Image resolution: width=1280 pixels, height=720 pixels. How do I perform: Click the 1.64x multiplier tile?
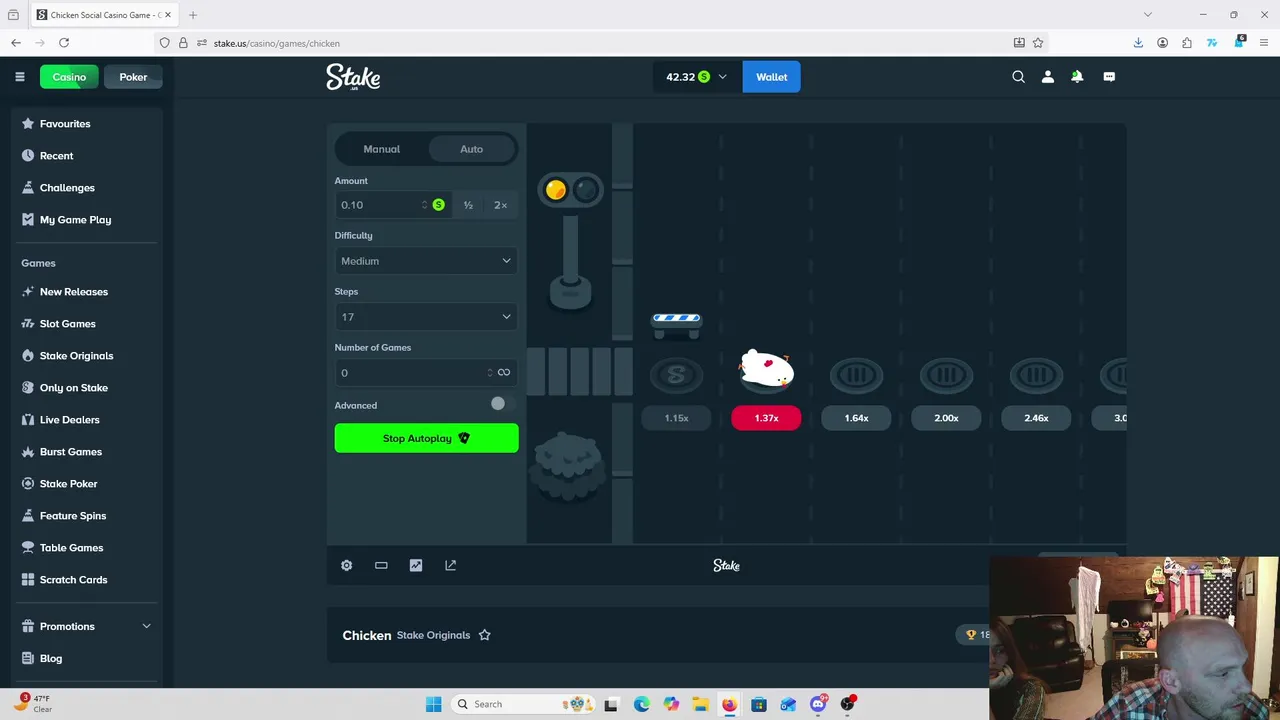tap(856, 418)
